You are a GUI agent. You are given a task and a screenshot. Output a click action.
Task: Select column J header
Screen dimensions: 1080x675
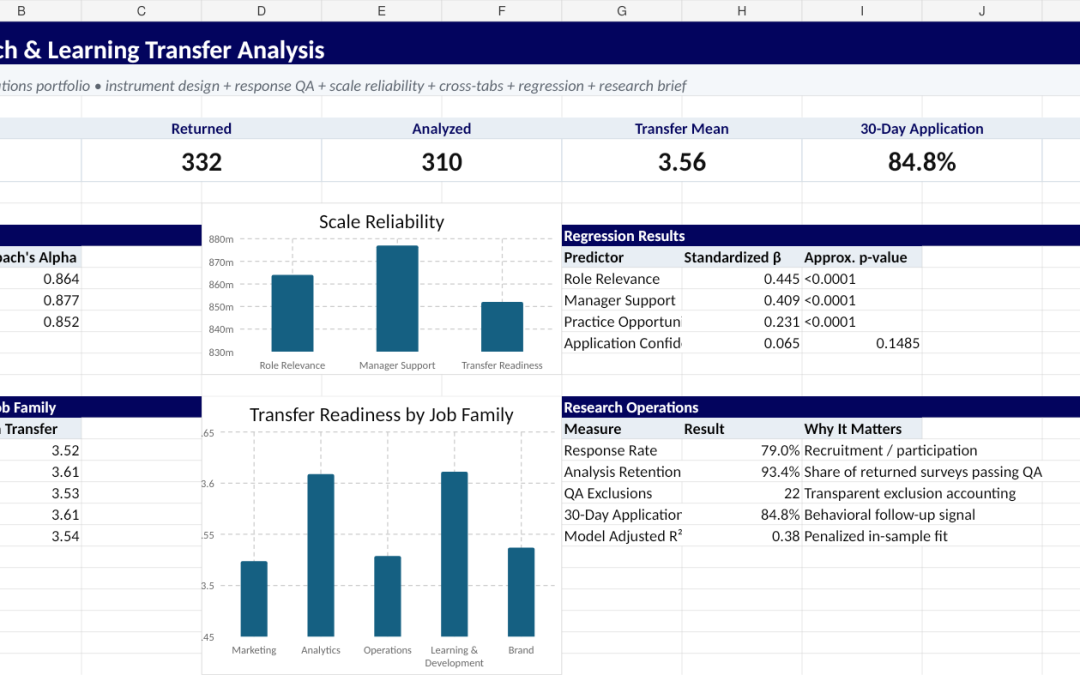coord(982,10)
